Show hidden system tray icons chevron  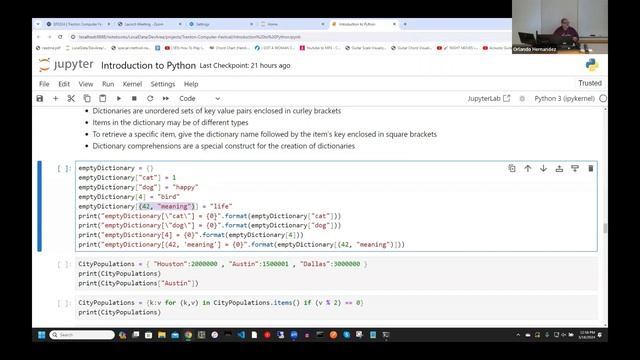coord(518,335)
